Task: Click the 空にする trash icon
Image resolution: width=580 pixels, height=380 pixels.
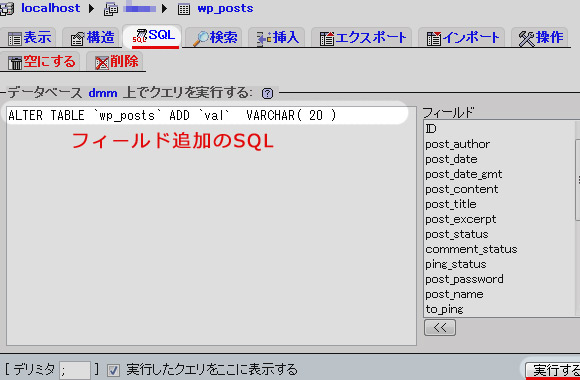Action: coord(15,63)
